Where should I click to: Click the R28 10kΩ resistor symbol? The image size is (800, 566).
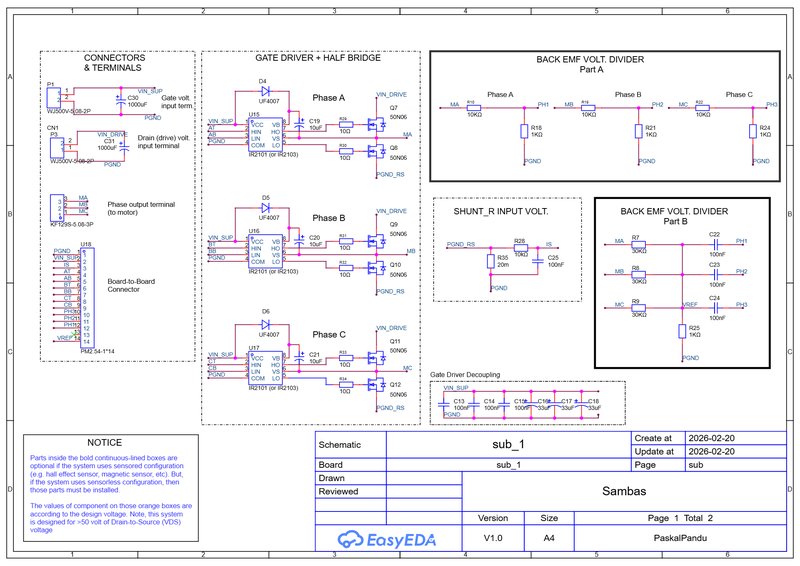[x=520, y=248]
